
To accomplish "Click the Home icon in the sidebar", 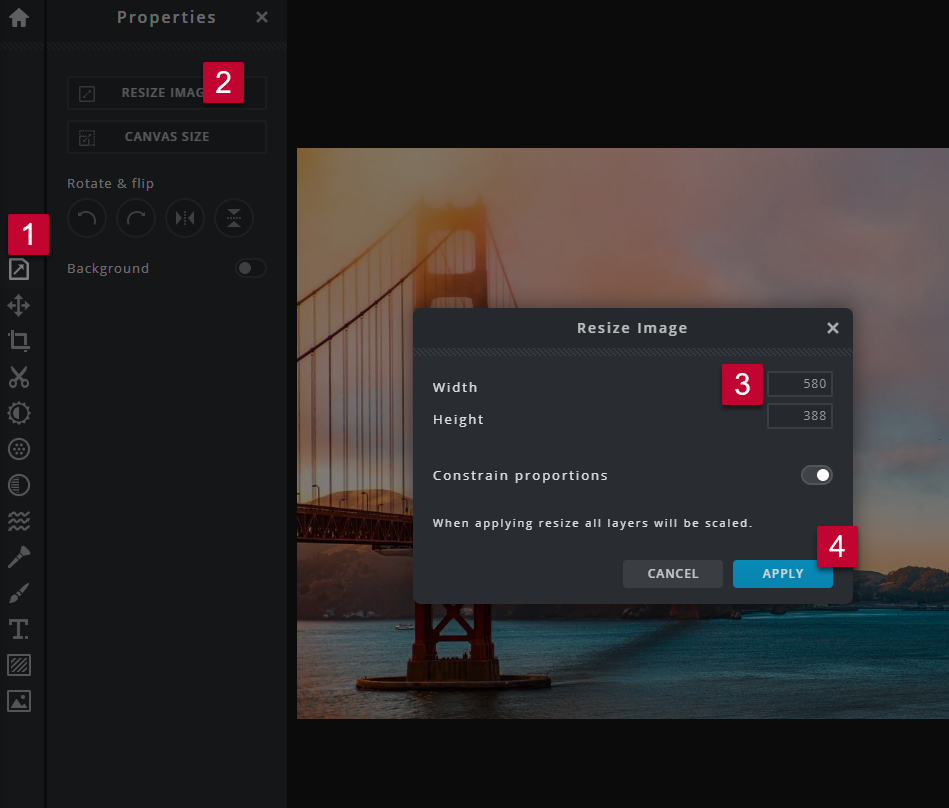I will [19, 18].
